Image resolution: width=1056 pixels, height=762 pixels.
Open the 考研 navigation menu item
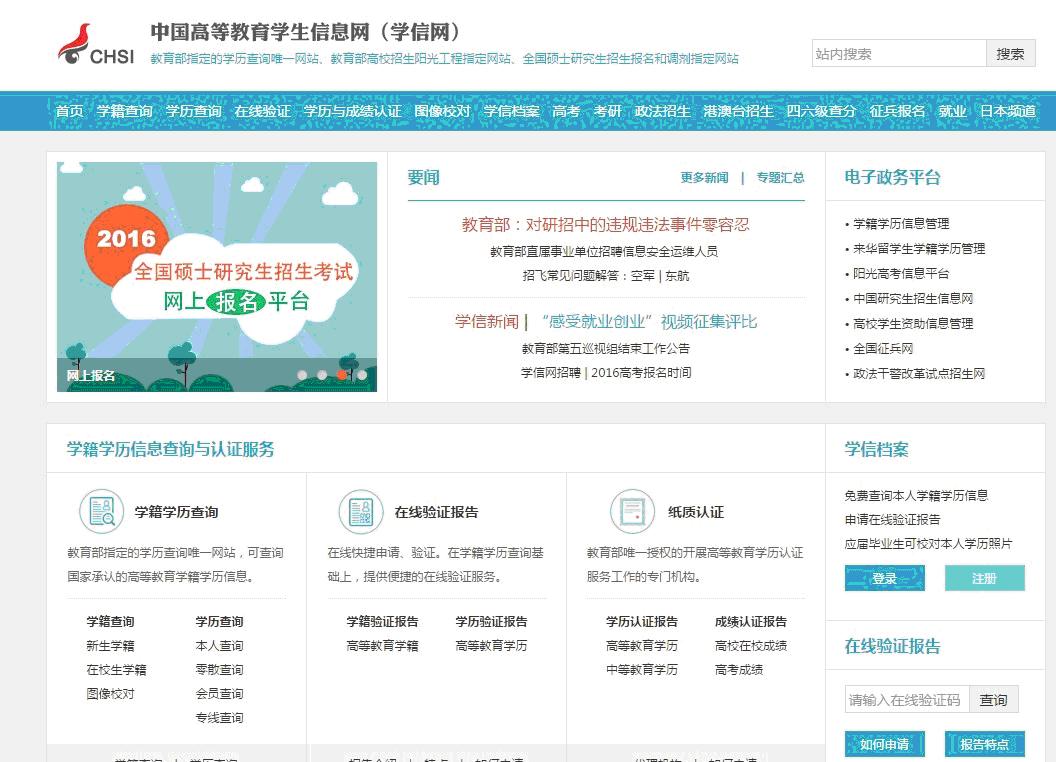(607, 111)
